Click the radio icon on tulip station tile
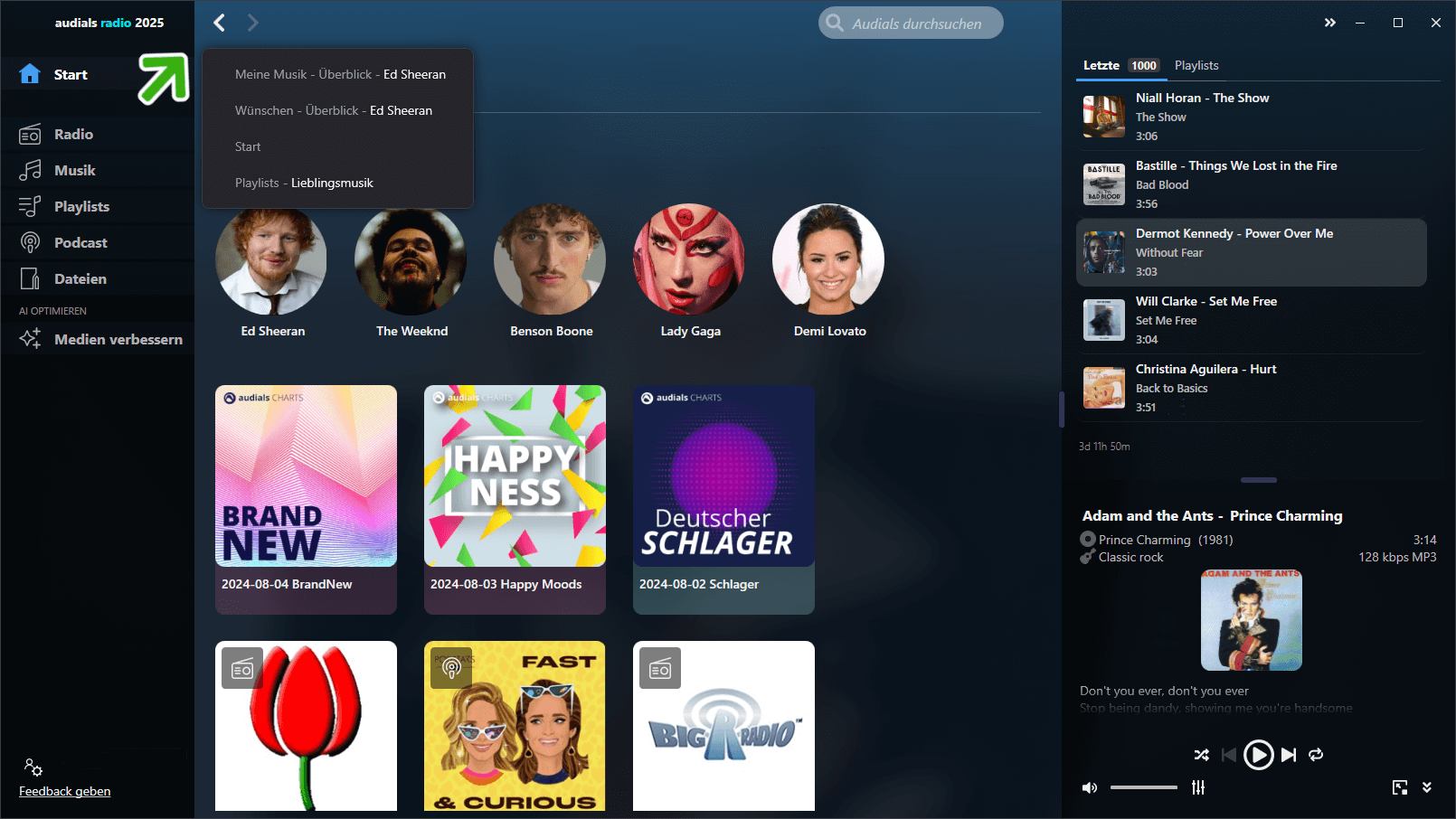Image resolution: width=1456 pixels, height=819 pixels. (242, 668)
